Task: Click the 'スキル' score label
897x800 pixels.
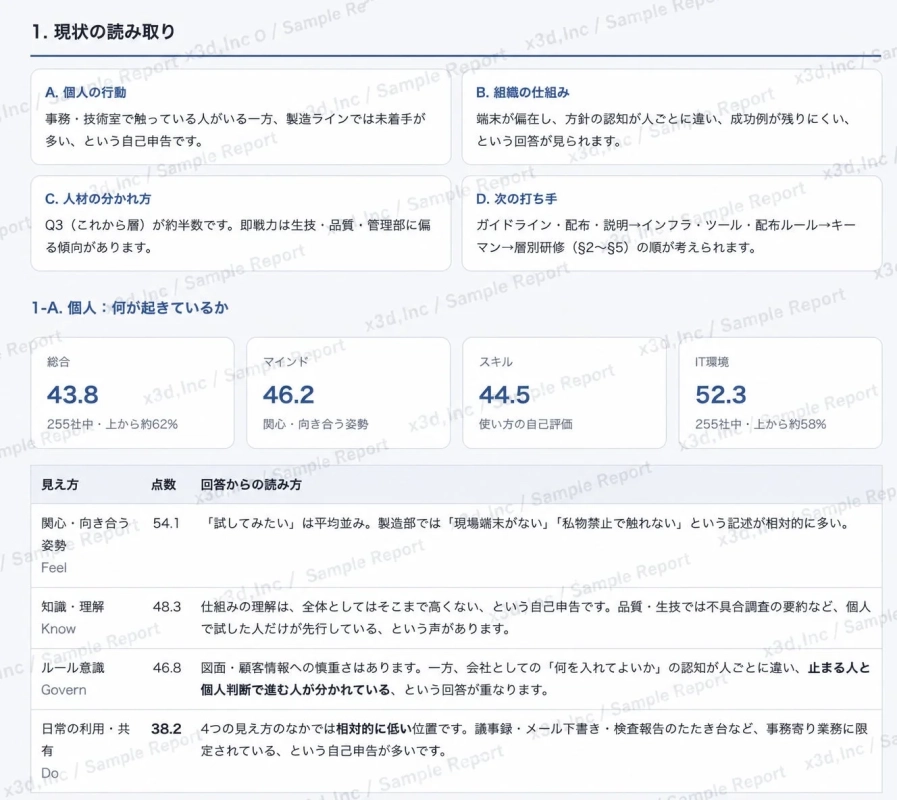Action: [x=495, y=361]
